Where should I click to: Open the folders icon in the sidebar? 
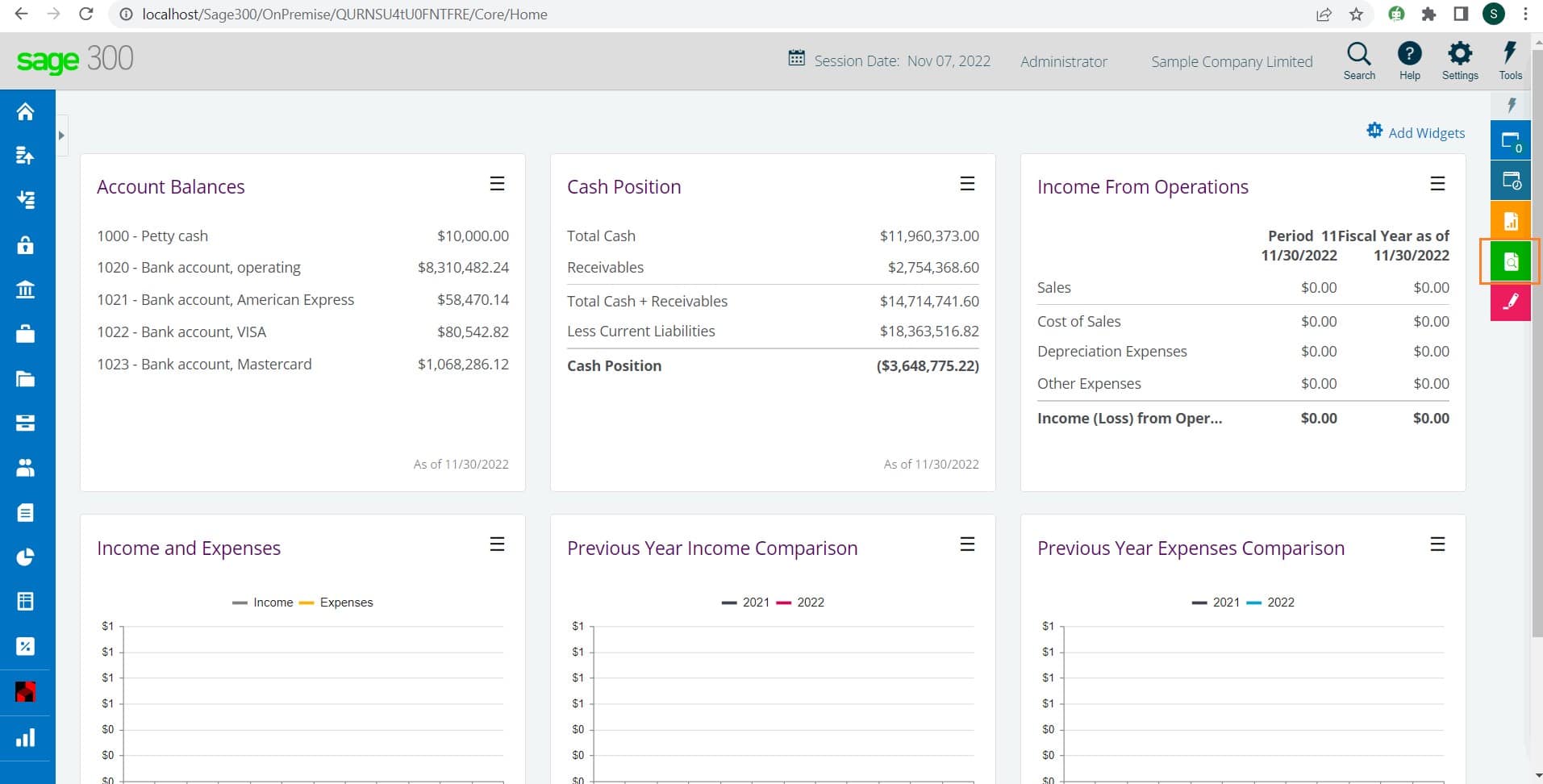pos(25,378)
